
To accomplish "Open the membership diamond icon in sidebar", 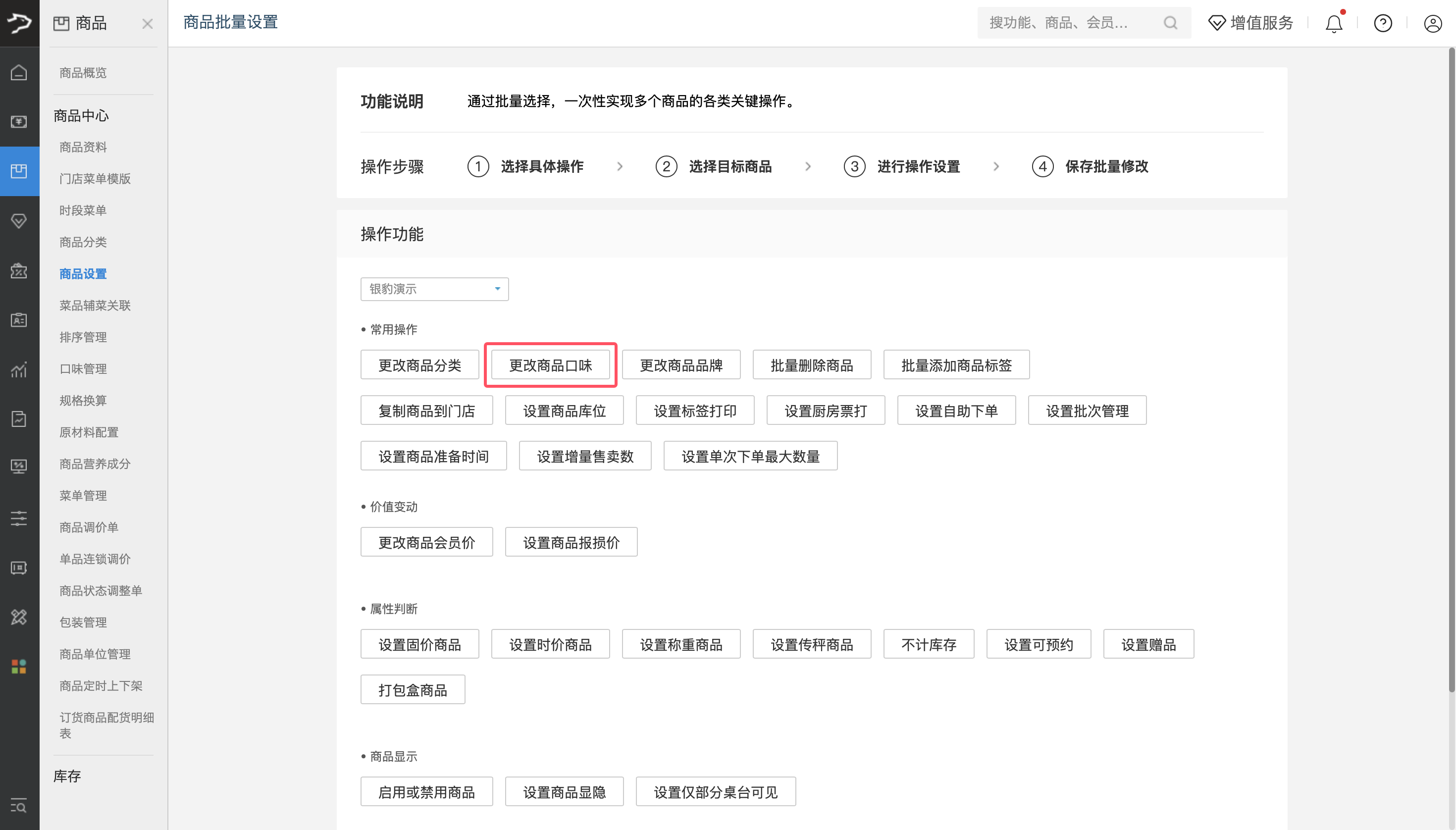I will pyautogui.click(x=19, y=220).
